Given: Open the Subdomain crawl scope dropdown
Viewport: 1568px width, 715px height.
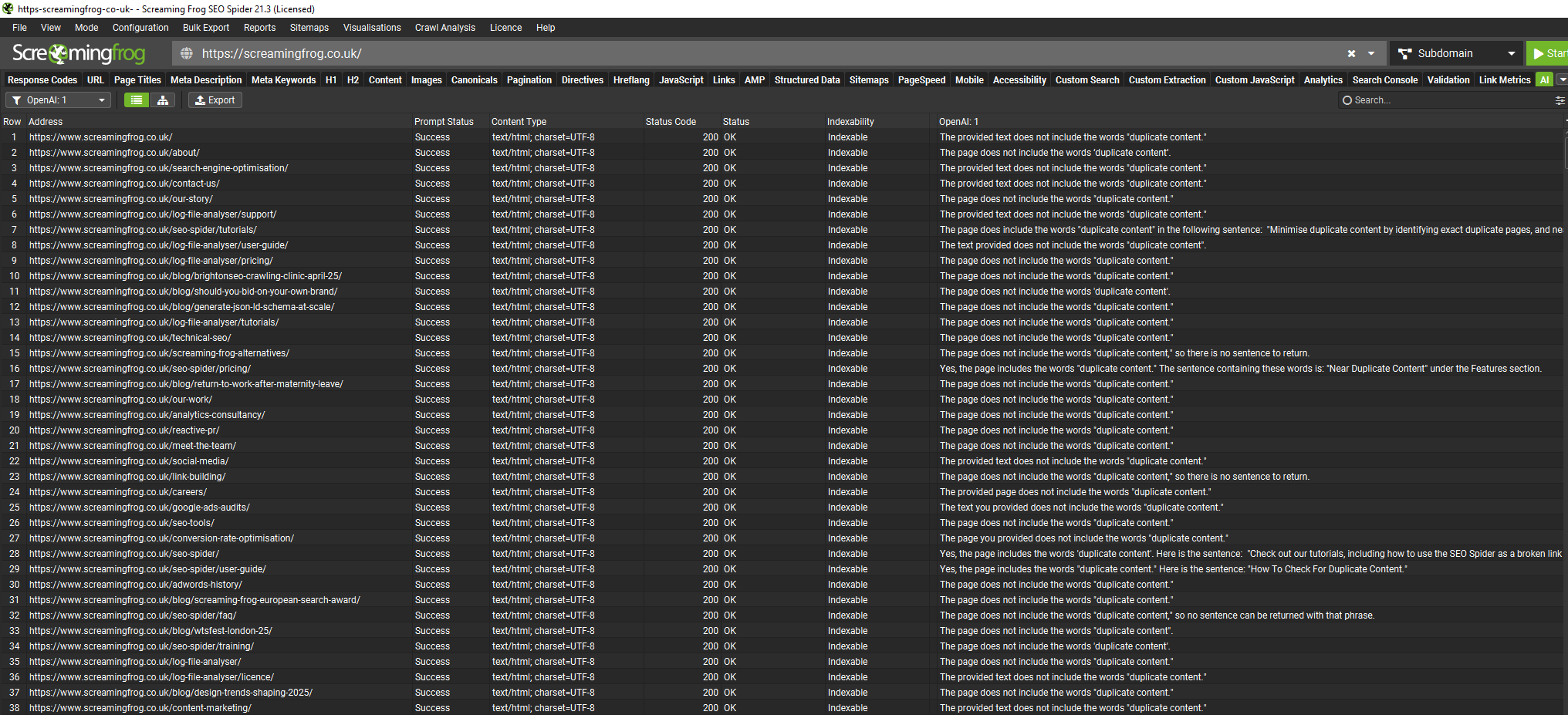Looking at the screenshot, I should pyautogui.click(x=1456, y=54).
